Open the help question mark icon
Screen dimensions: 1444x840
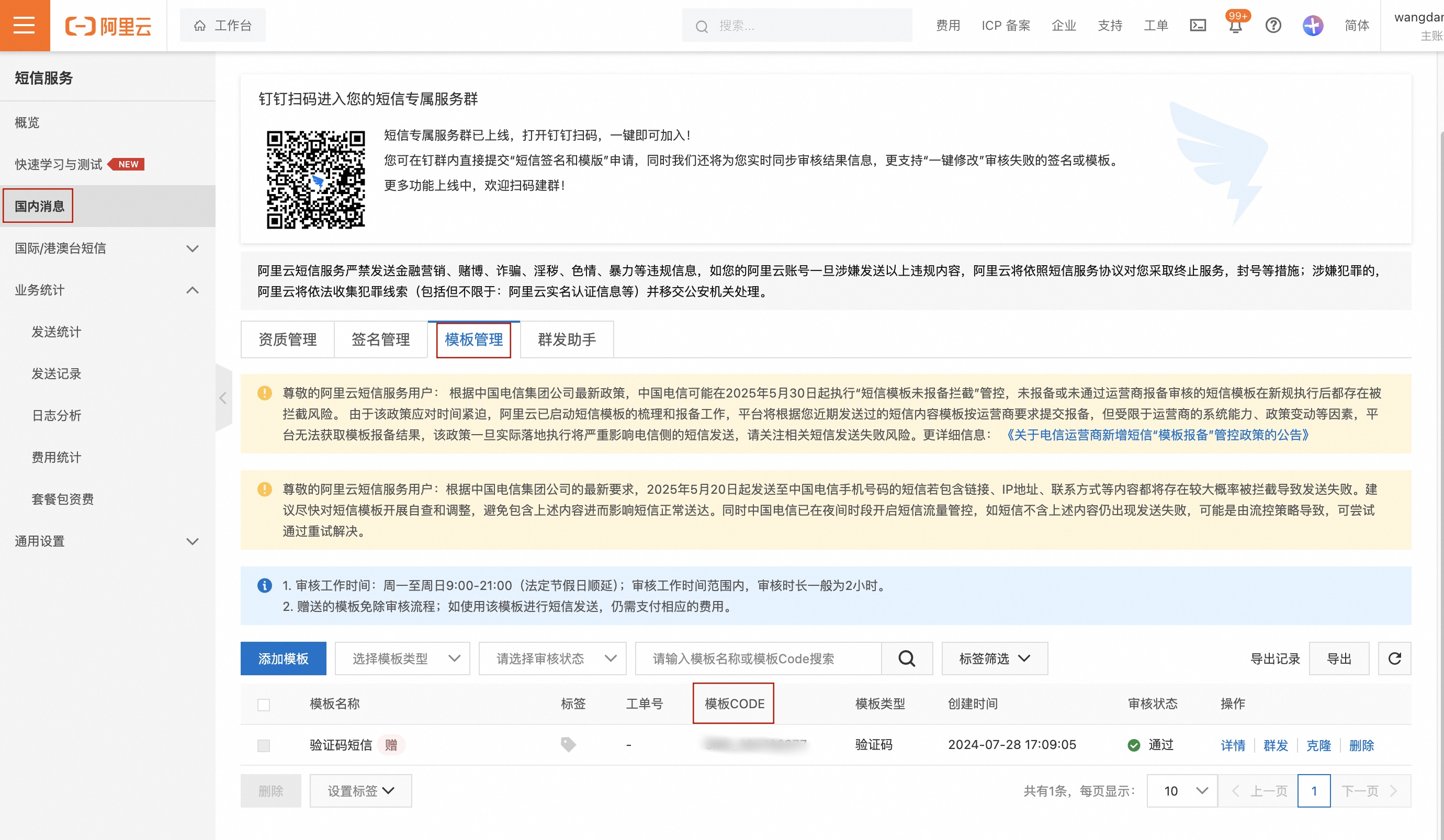point(1273,25)
